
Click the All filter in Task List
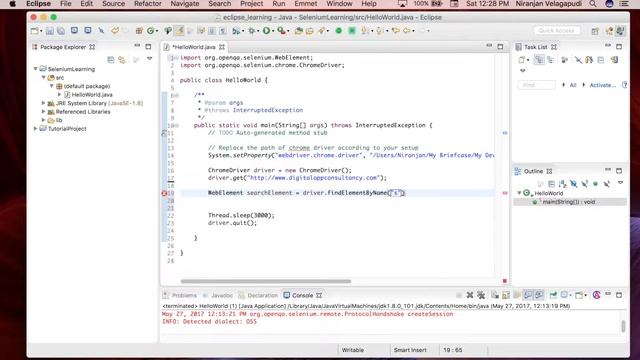(573, 85)
